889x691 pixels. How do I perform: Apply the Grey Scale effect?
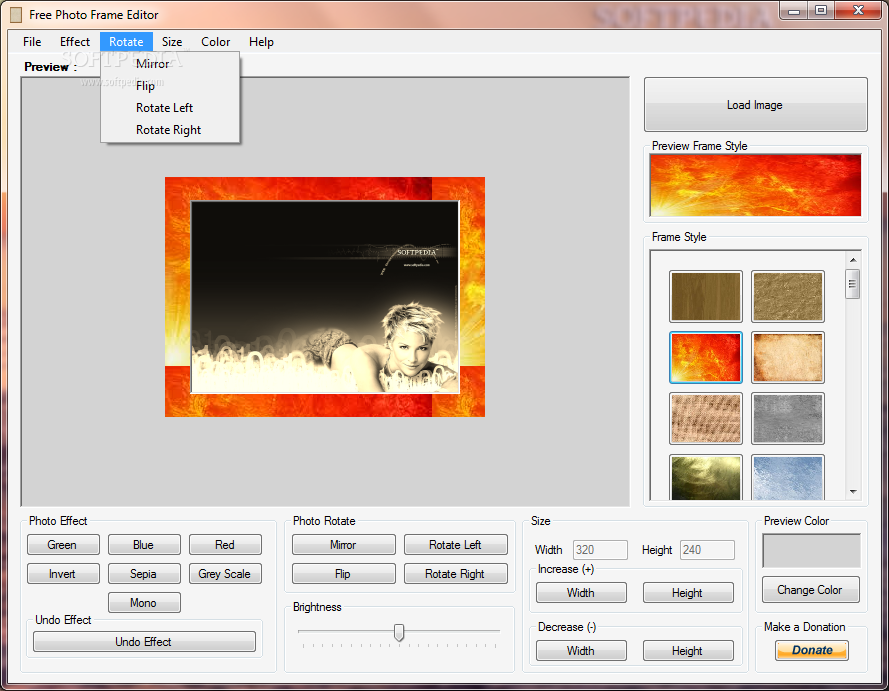pyautogui.click(x=225, y=574)
